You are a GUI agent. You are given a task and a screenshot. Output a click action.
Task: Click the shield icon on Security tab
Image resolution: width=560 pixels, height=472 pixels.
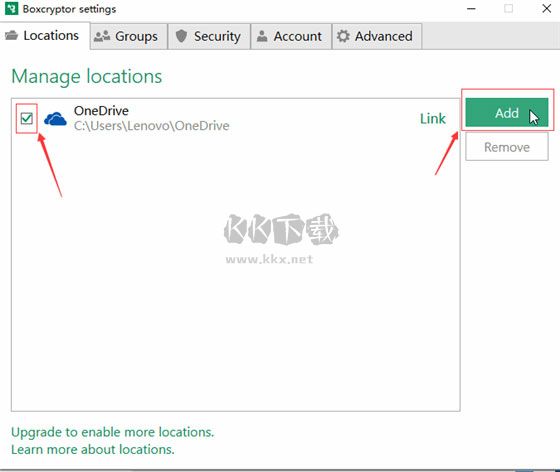coord(181,36)
